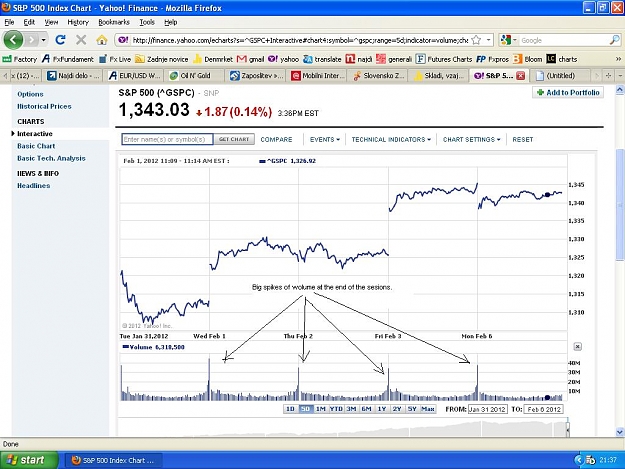Click the Forward navigation arrow
Screen dimensions: 625x469
32,40
